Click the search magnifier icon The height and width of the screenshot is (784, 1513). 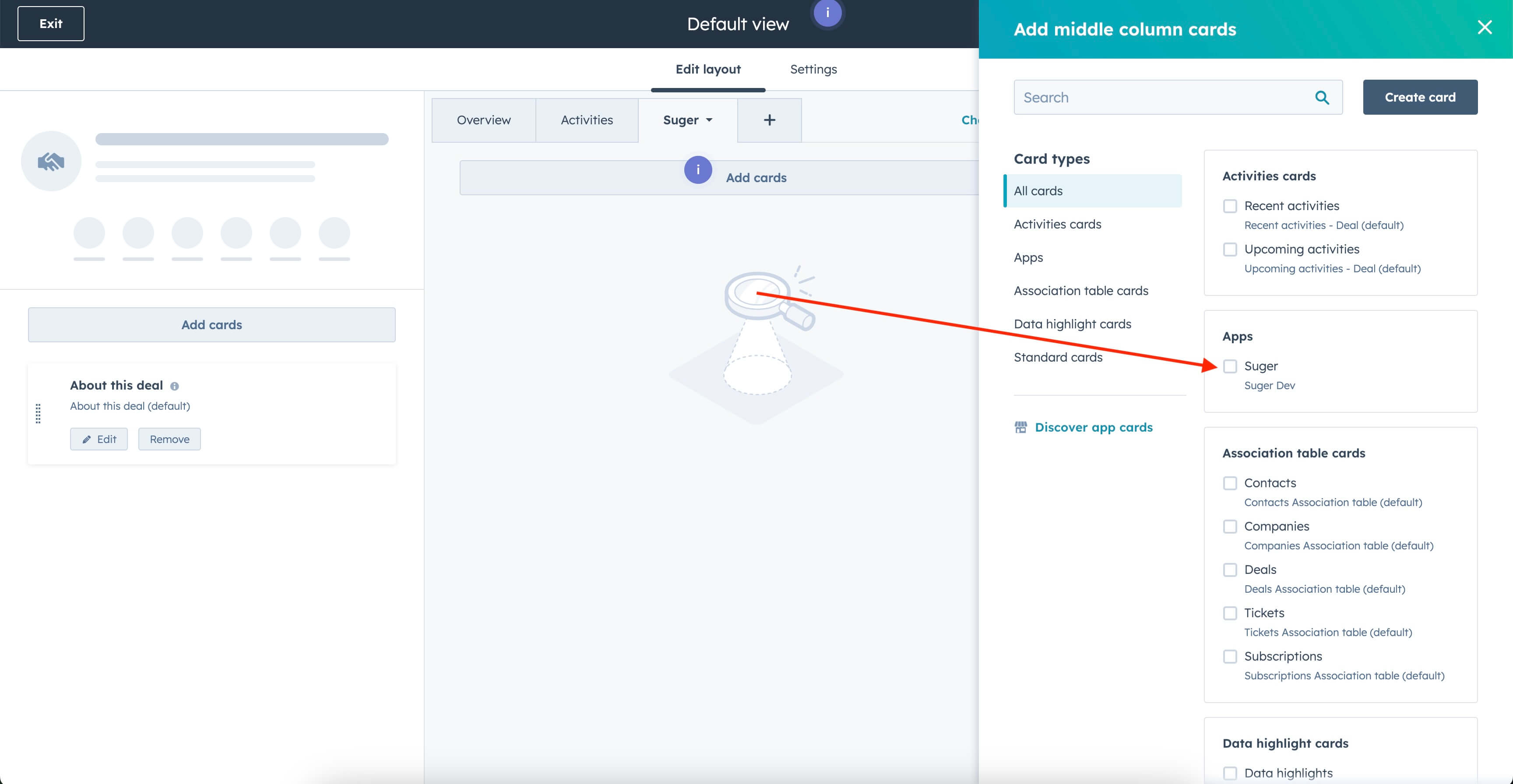point(1322,98)
